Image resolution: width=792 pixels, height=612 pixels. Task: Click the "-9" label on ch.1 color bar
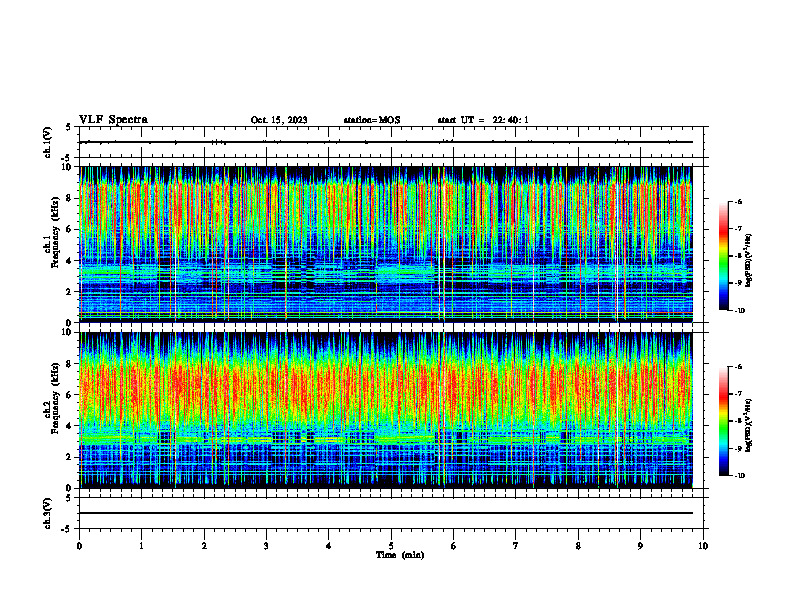click(738, 283)
